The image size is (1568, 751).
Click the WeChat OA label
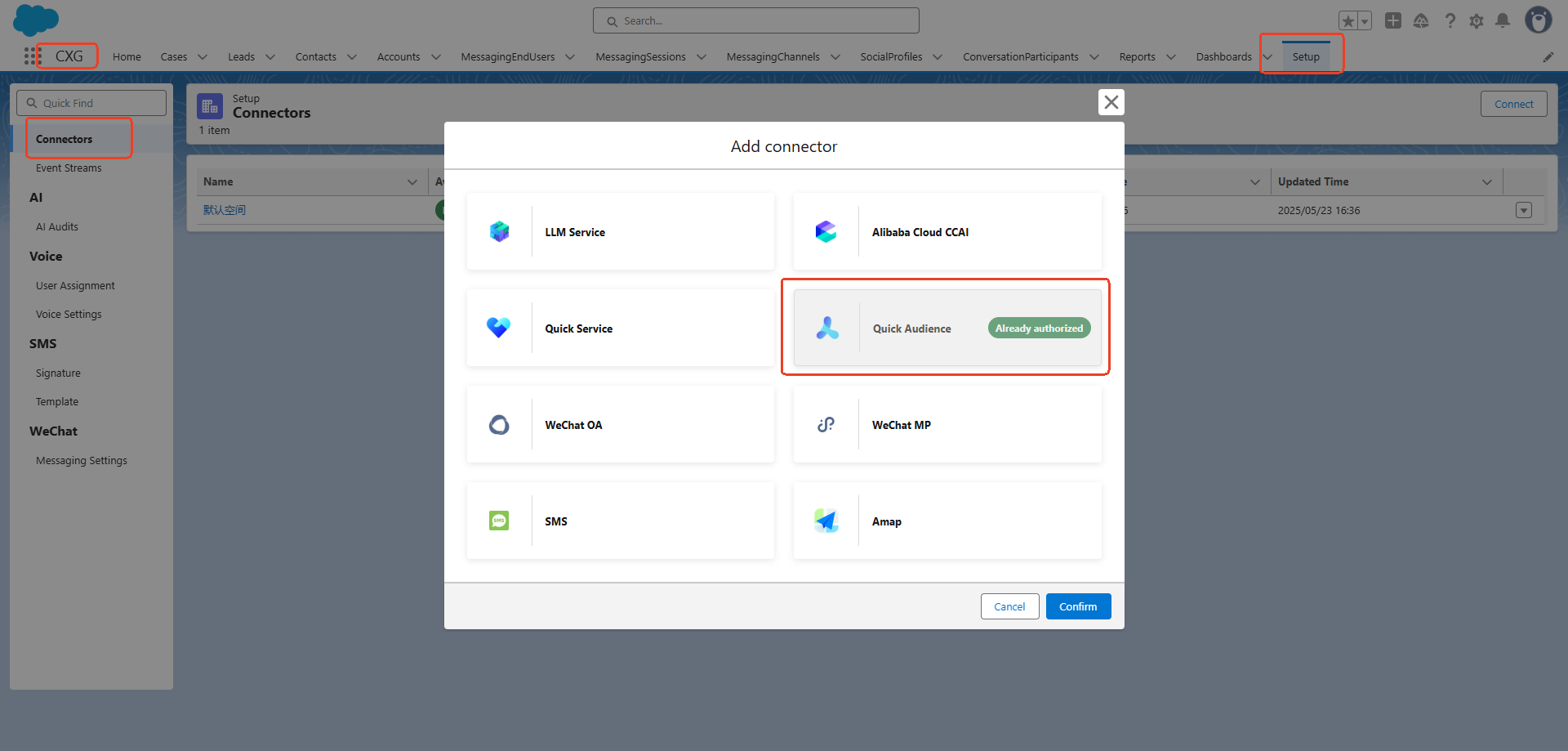(574, 425)
